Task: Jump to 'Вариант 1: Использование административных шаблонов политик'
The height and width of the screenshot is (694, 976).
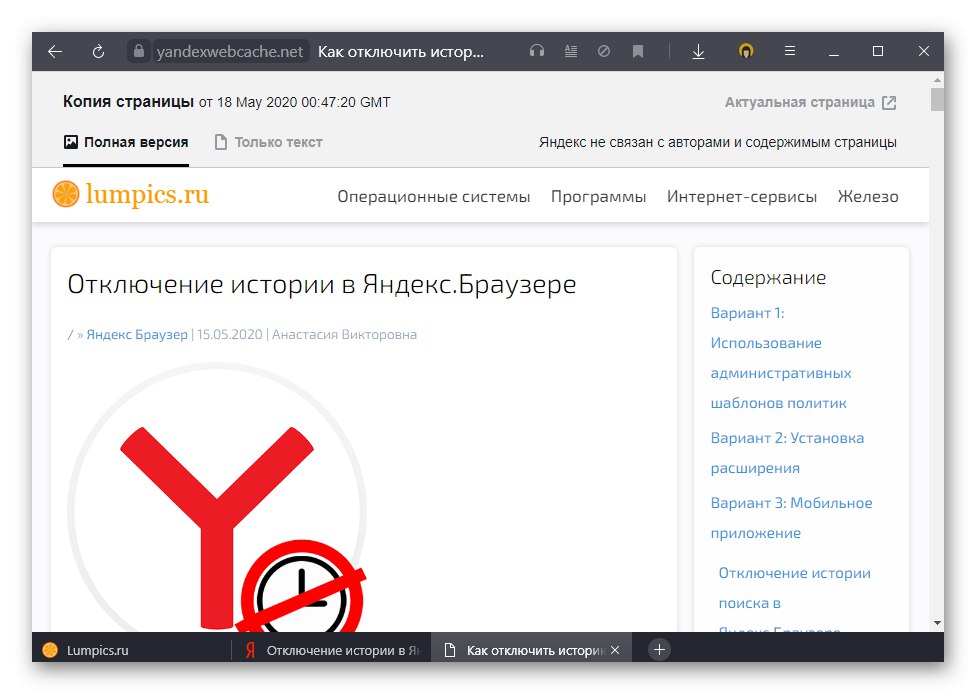Action: [x=781, y=358]
